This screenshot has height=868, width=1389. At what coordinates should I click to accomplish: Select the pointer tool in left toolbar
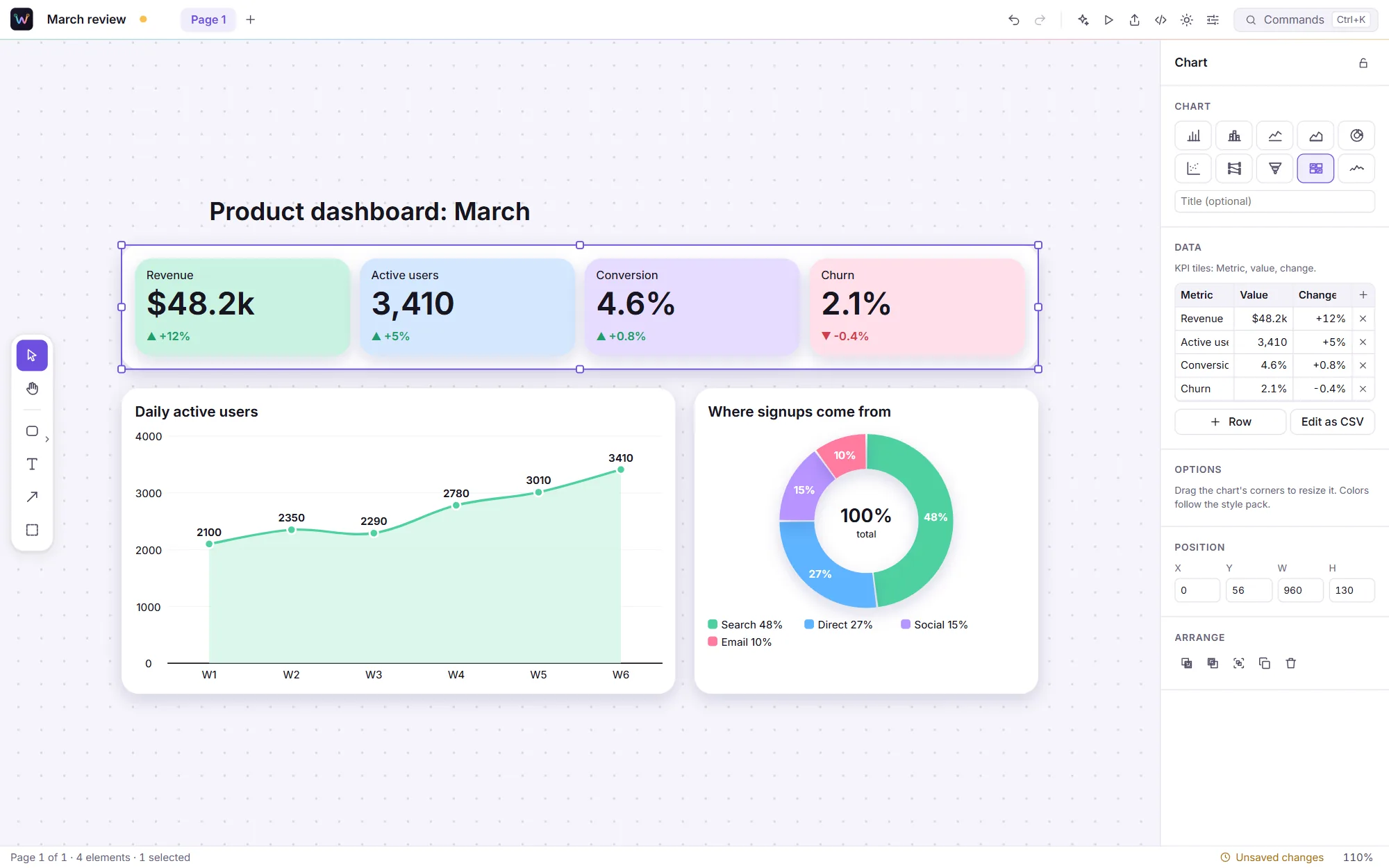pyautogui.click(x=32, y=356)
